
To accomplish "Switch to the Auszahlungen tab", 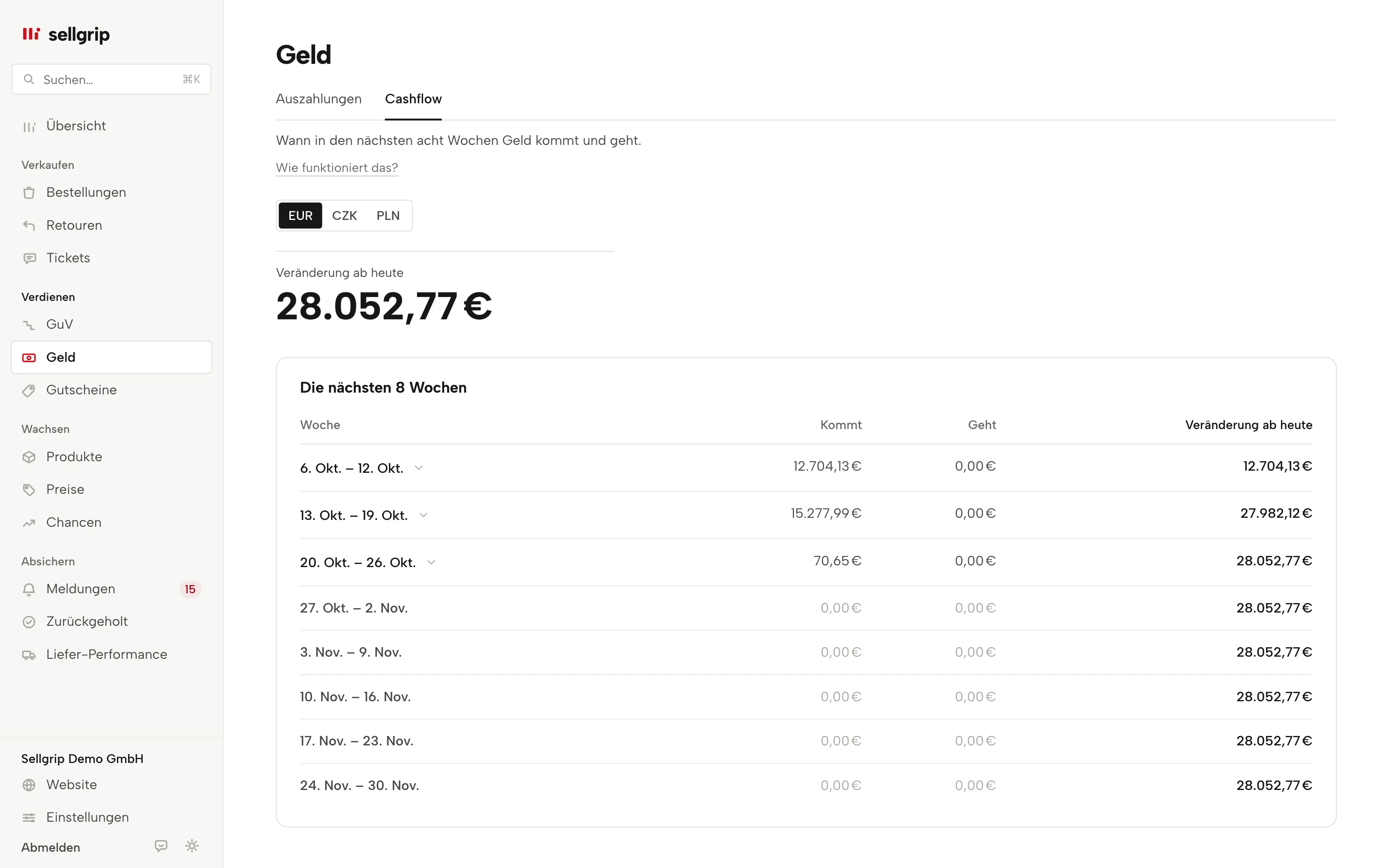I will tap(319, 99).
